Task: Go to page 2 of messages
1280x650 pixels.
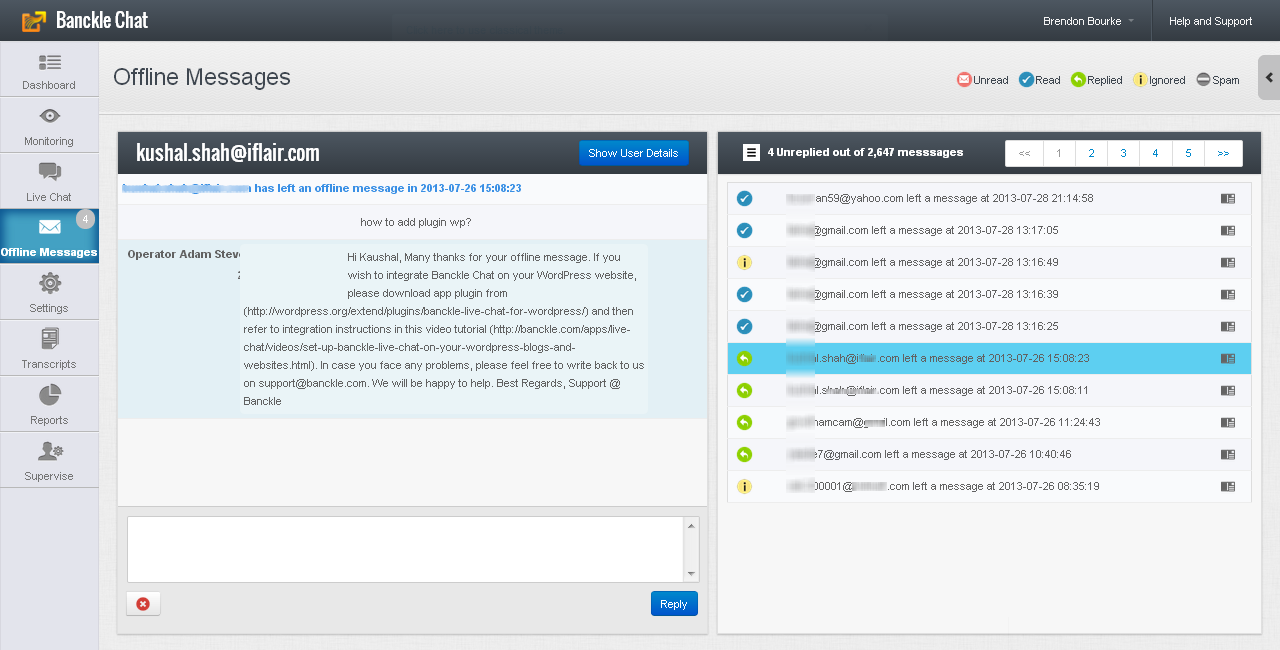Action: pos(1091,153)
